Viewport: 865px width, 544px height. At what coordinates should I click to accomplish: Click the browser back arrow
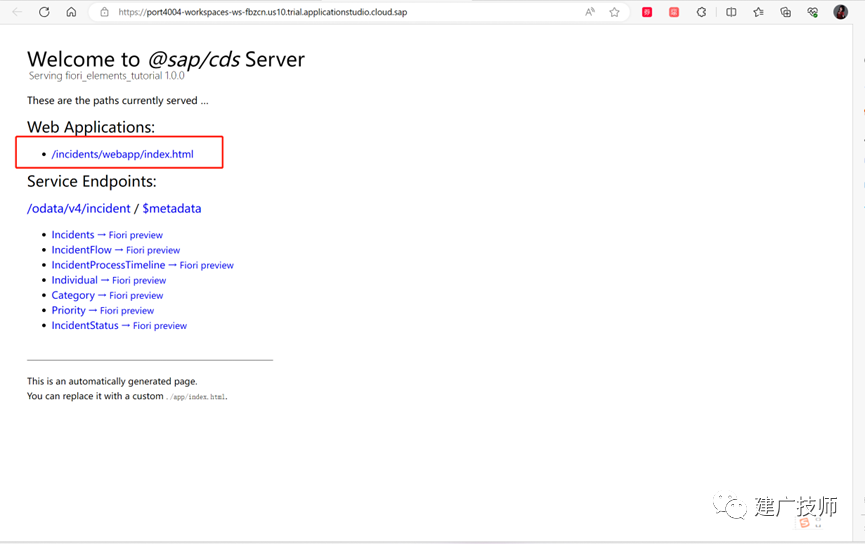[17, 12]
